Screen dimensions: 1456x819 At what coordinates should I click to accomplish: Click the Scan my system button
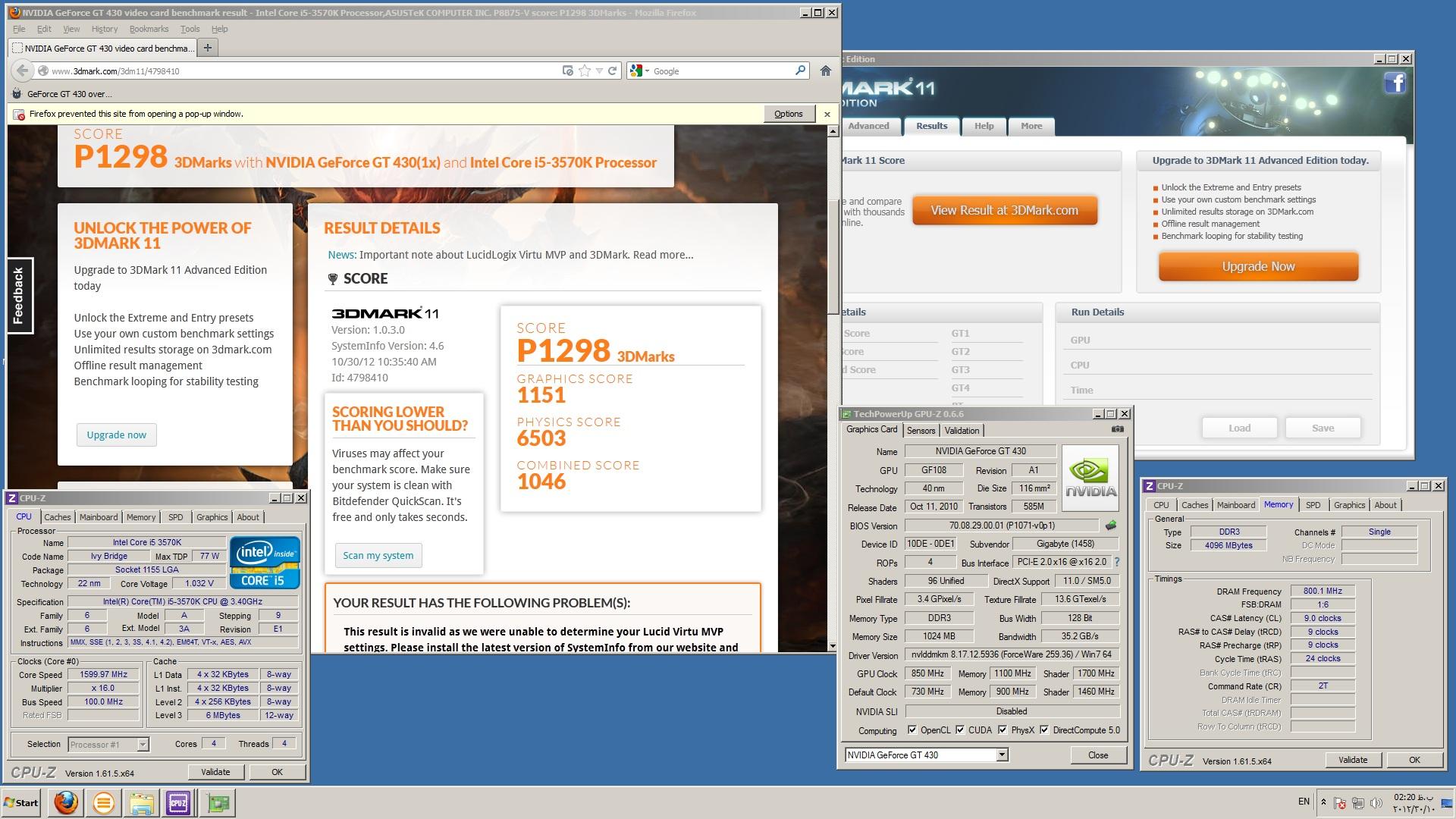pos(378,555)
